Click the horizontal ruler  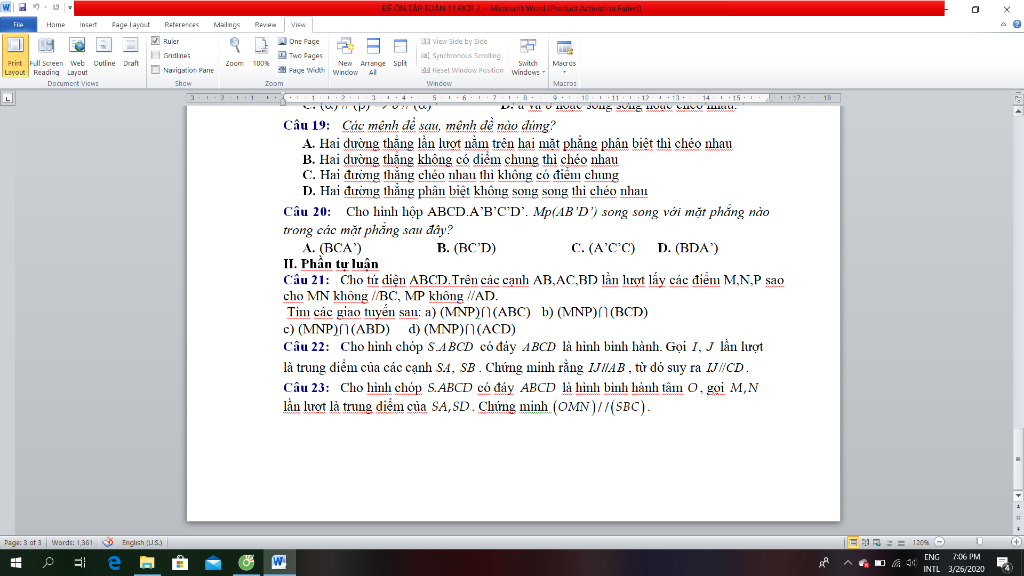coord(513,98)
